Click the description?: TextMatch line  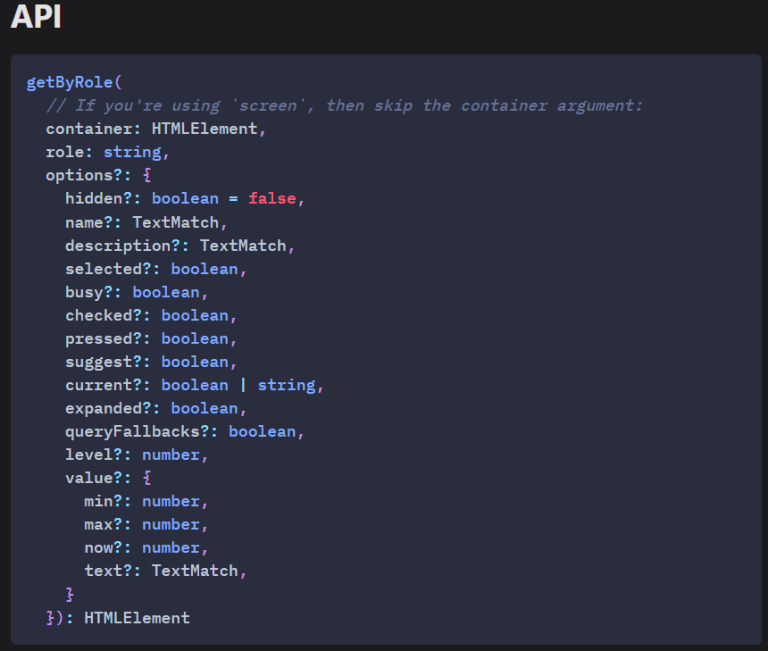pos(180,245)
